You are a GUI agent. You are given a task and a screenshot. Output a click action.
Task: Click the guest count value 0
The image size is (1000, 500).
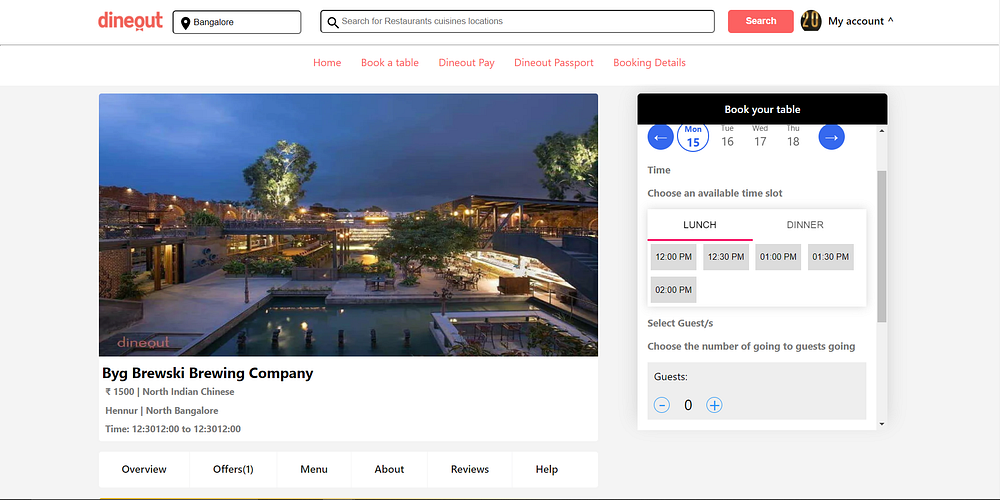pyautogui.click(x=688, y=405)
